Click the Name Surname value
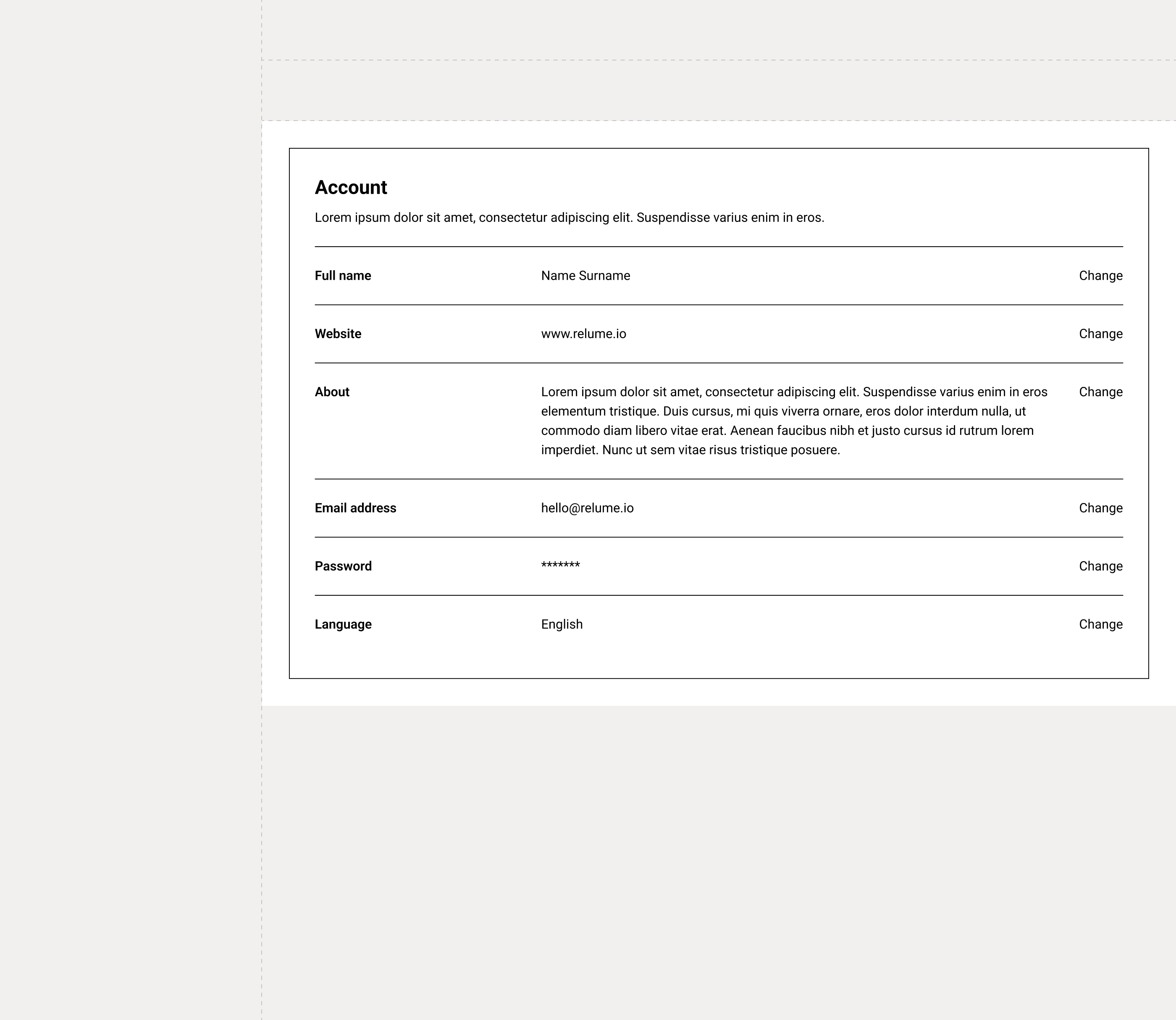The image size is (1176, 1020). click(x=585, y=276)
